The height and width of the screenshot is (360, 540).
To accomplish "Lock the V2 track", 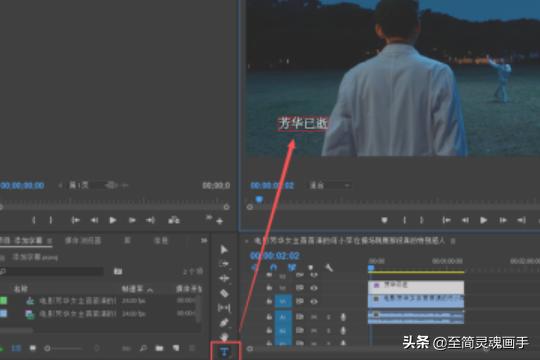I will click(269, 288).
